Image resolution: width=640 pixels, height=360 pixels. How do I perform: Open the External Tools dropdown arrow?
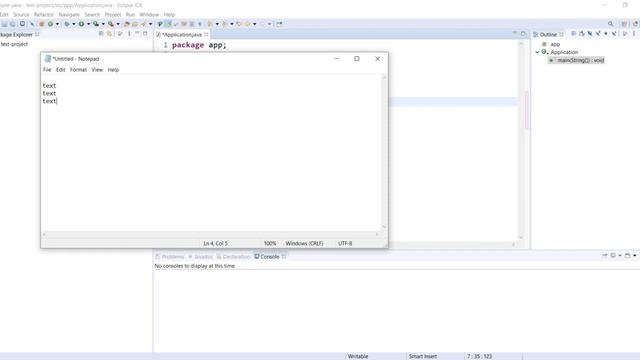(118, 24)
